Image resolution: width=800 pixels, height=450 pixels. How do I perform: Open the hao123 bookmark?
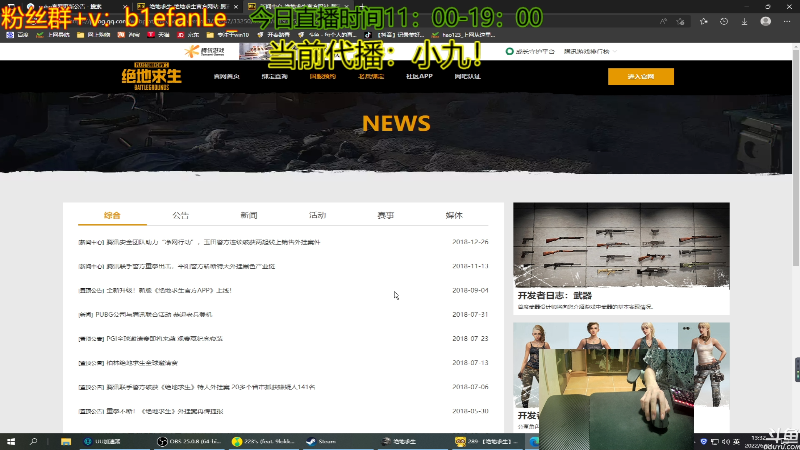coord(463,35)
